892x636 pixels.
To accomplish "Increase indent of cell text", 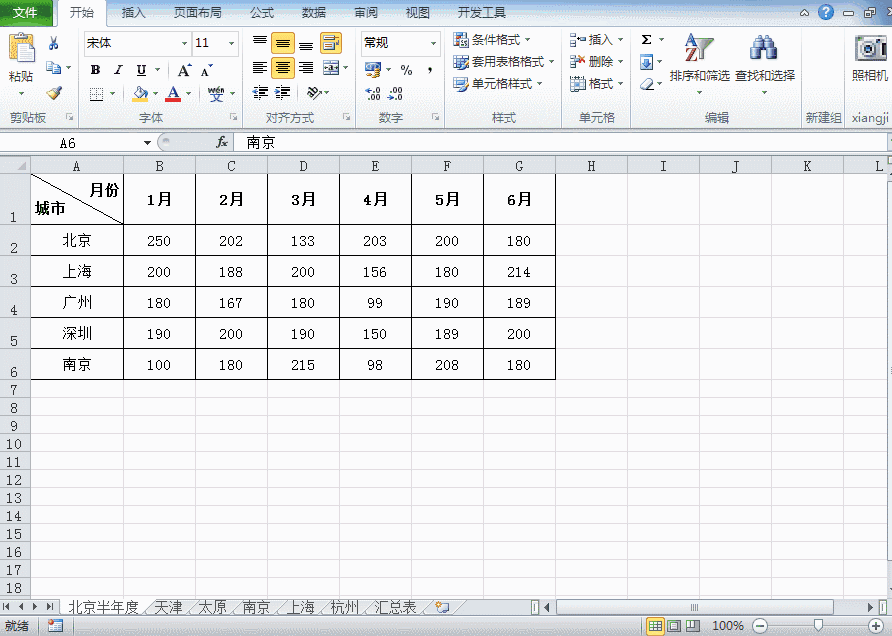I will [x=283, y=93].
